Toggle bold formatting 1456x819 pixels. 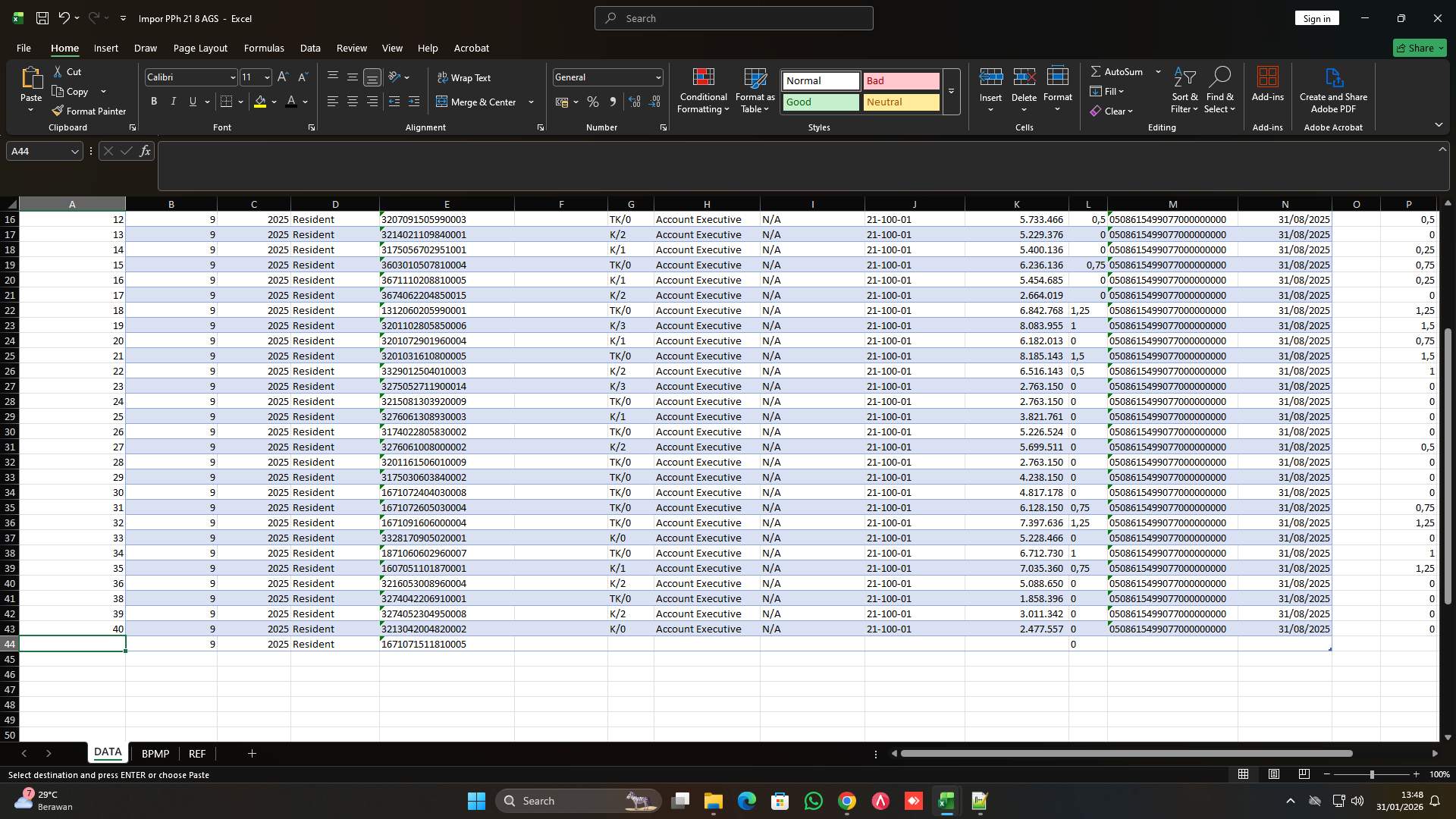(x=153, y=101)
